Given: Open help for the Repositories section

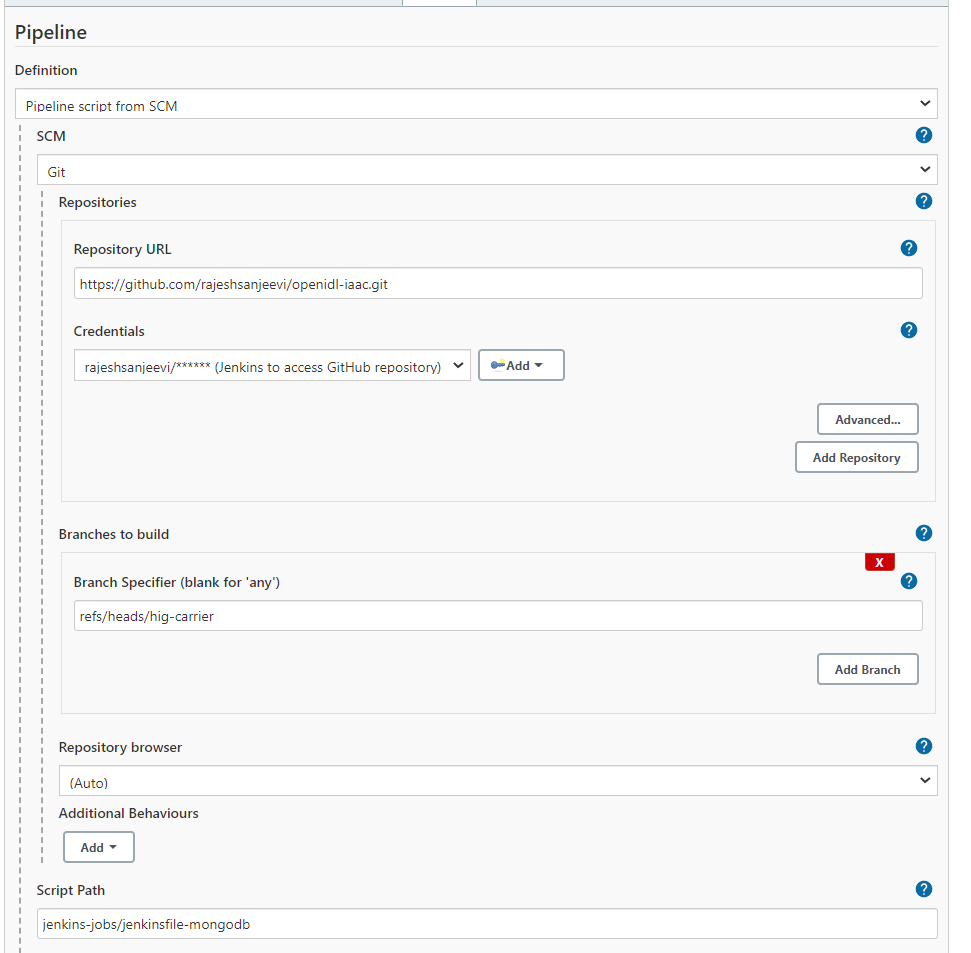Looking at the screenshot, I should coord(923,201).
